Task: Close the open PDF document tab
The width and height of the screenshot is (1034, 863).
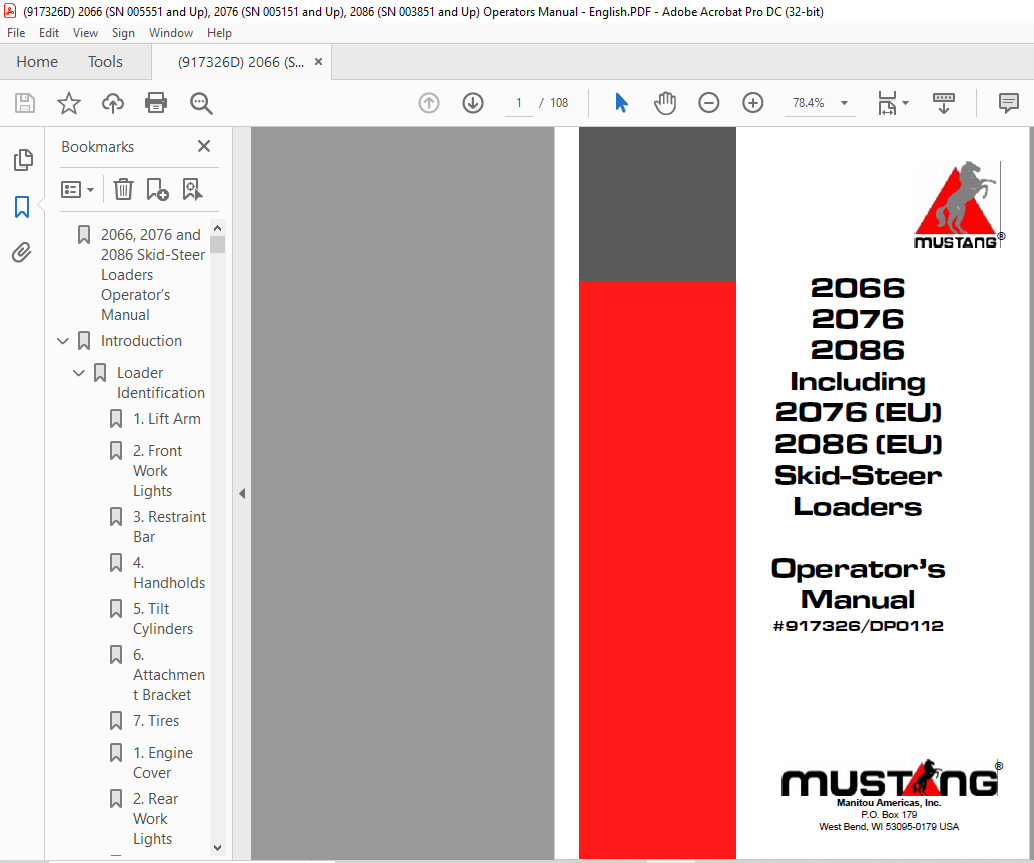Action: (319, 61)
